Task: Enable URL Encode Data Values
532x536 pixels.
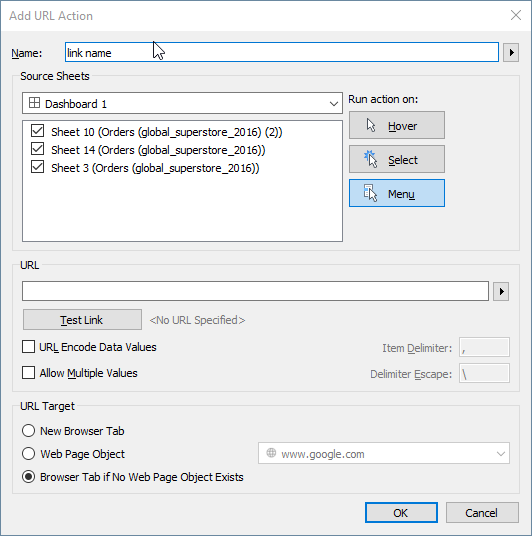Action: click(28, 346)
